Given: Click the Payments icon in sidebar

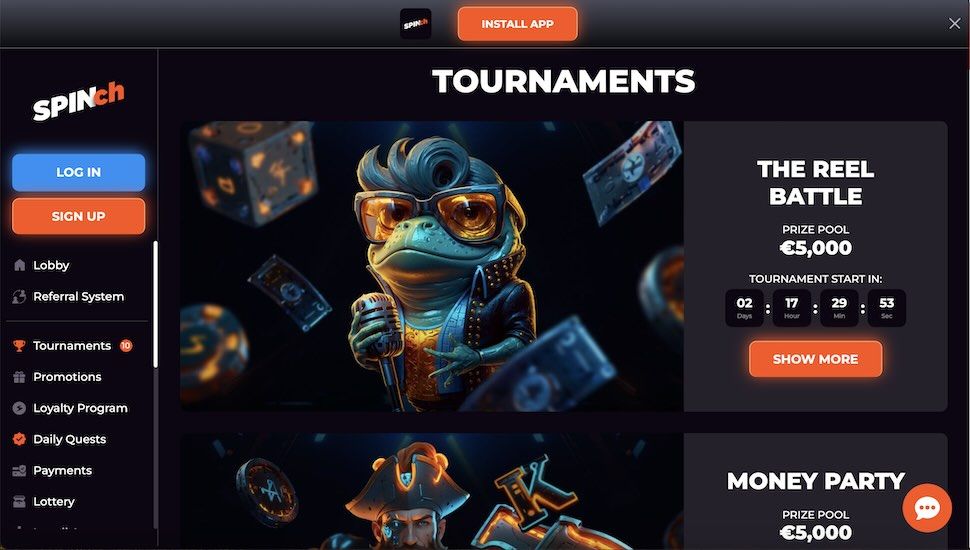Looking at the screenshot, I should coord(19,471).
